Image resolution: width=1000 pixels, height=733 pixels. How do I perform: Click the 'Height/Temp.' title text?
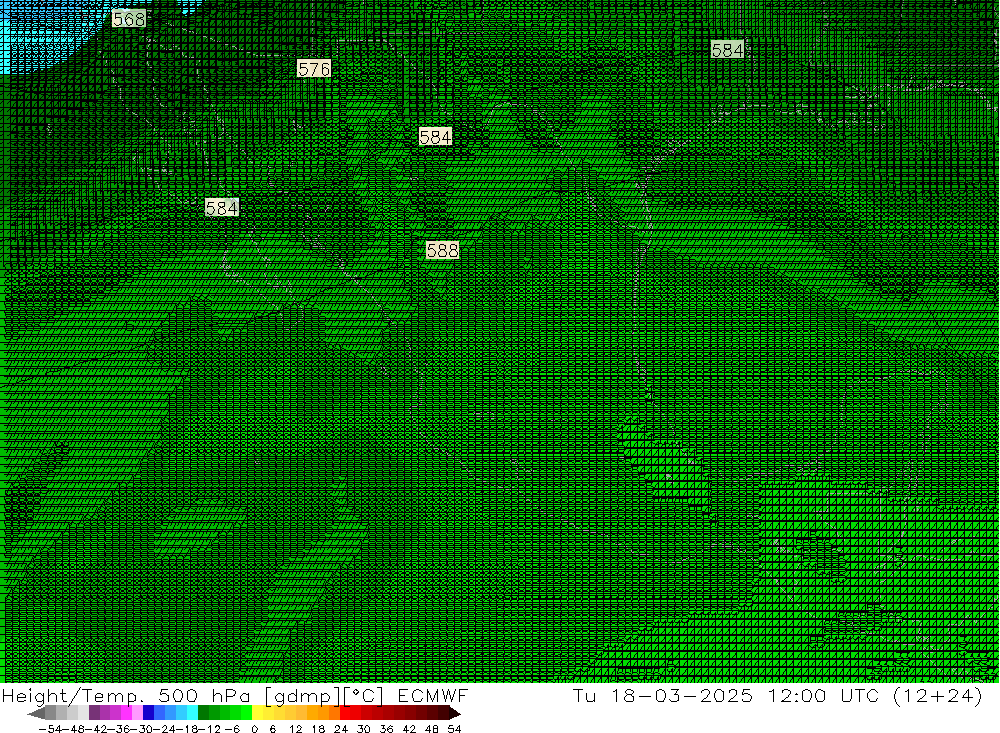point(73,695)
